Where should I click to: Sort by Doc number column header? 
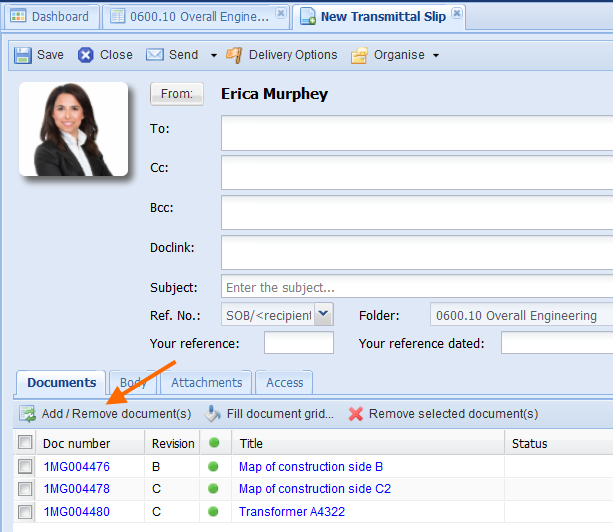pyautogui.click(x=90, y=443)
